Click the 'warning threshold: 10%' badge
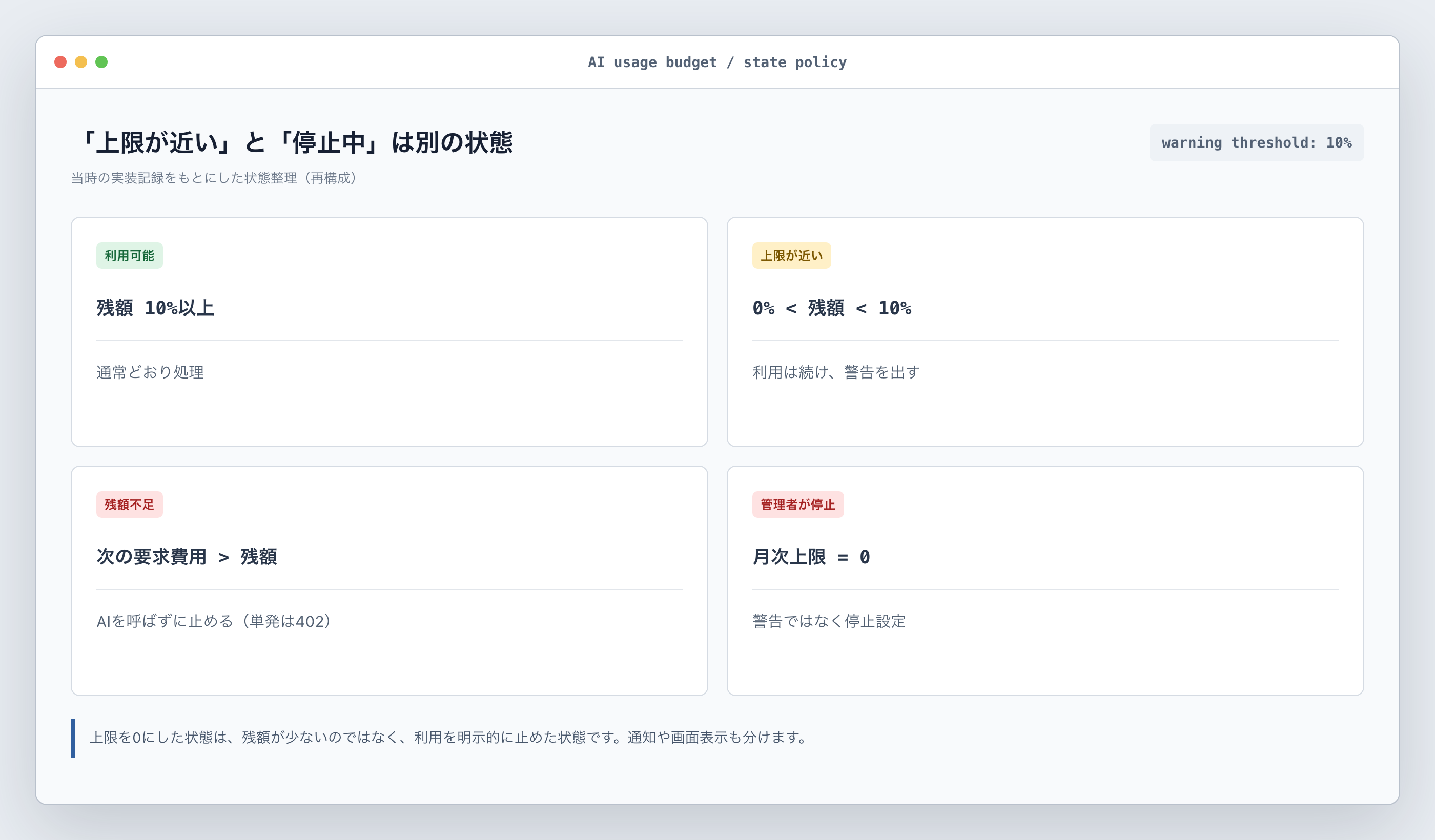 (1256, 142)
